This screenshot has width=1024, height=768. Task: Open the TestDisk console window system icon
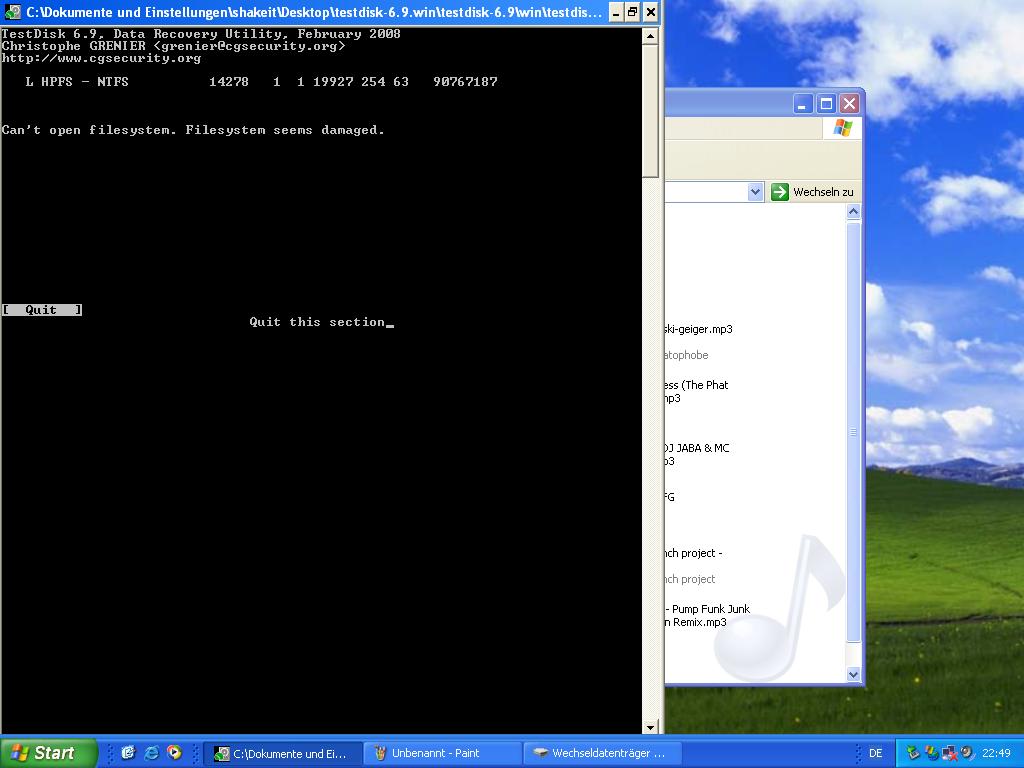point(12,12)
